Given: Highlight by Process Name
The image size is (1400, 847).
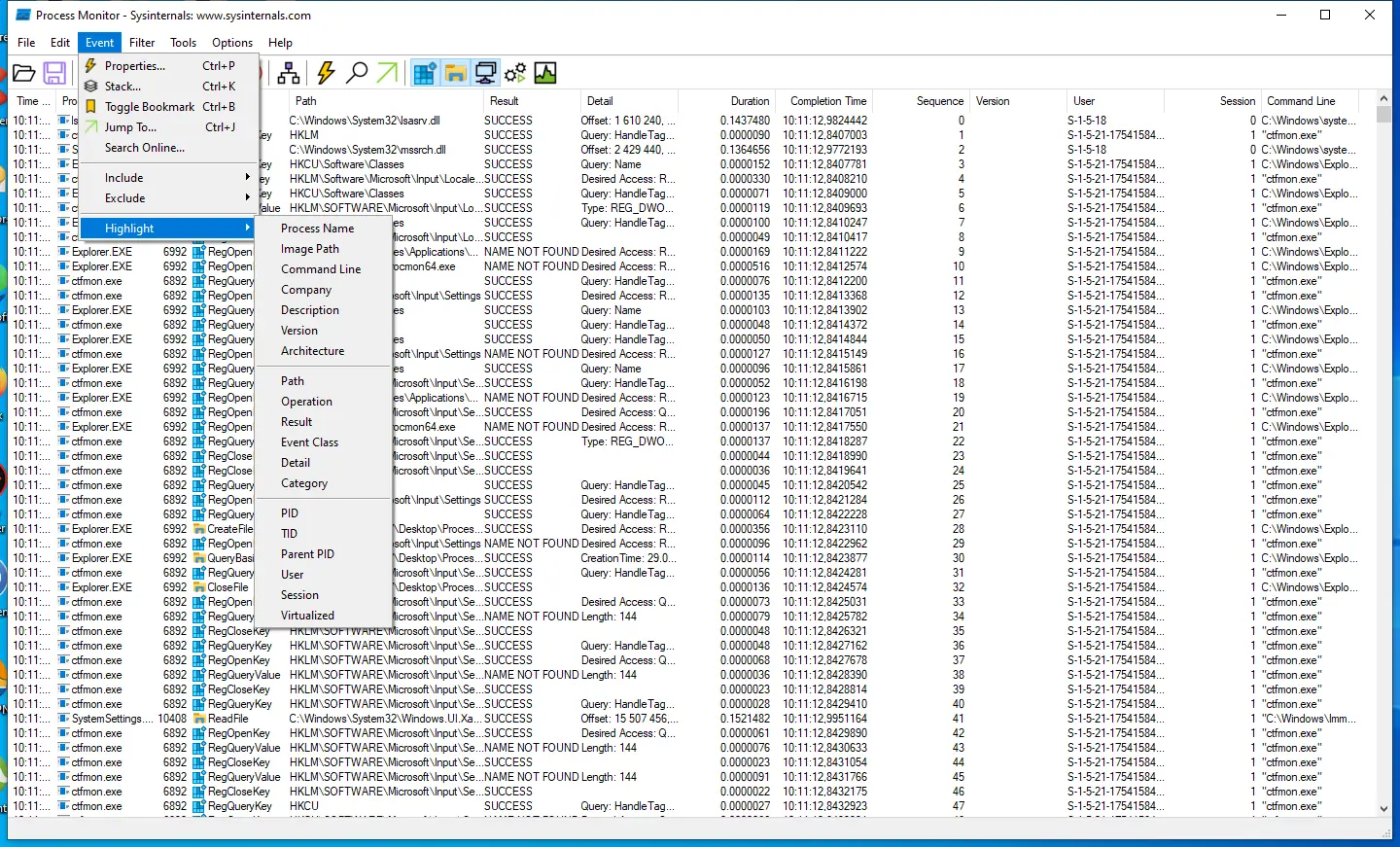Looking at the screenshot, I should pos(324,229).
